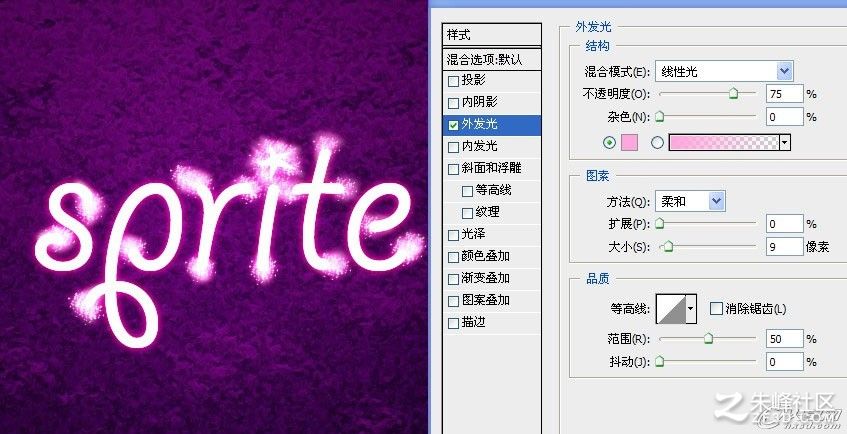Image resolution: width=847 pixels, height=434 pixels.
Task: Uncheck the 外发光 outer glow checkbox
Action: click(x=453, y=125)
